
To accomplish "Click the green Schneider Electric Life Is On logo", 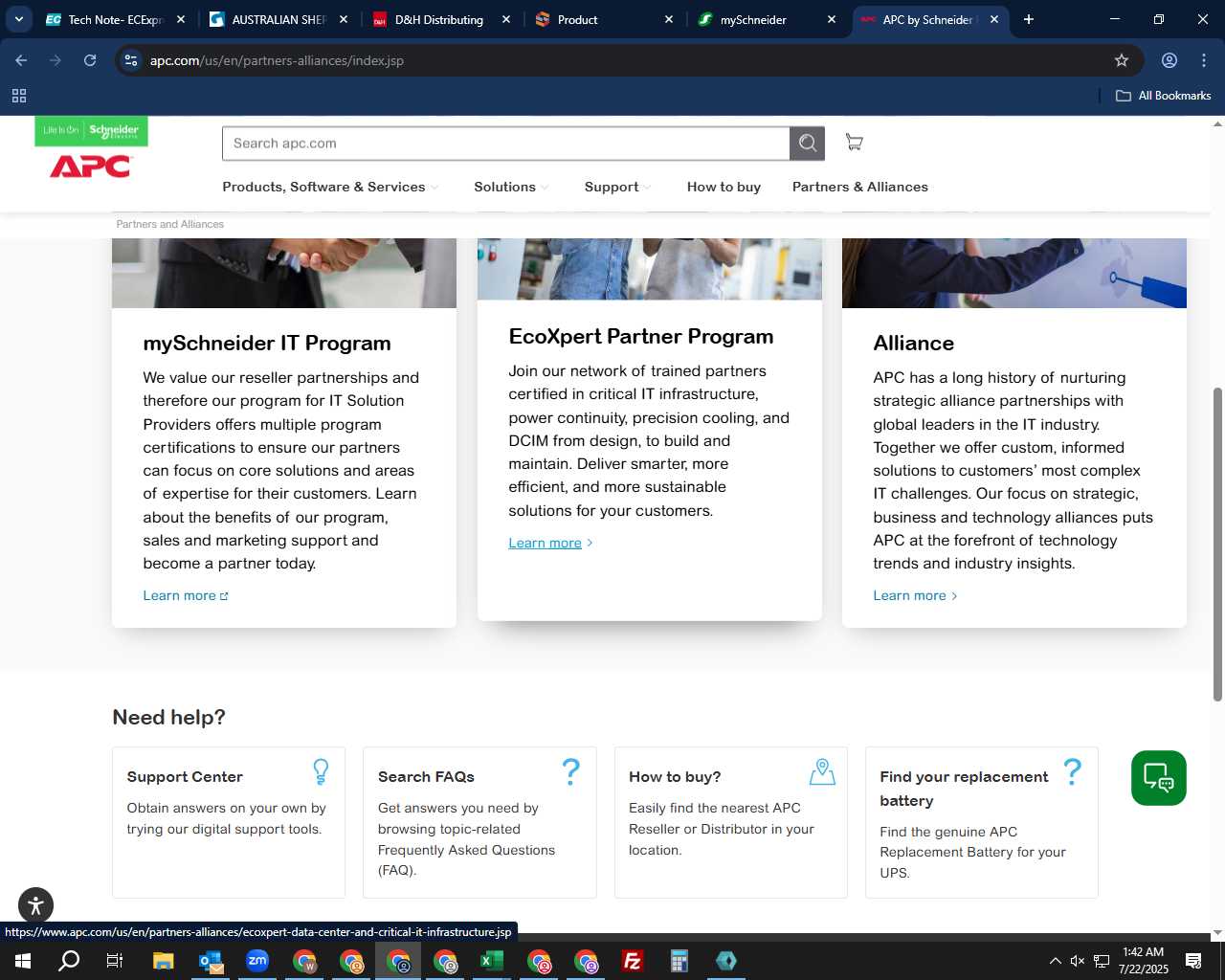I will 91,130.
